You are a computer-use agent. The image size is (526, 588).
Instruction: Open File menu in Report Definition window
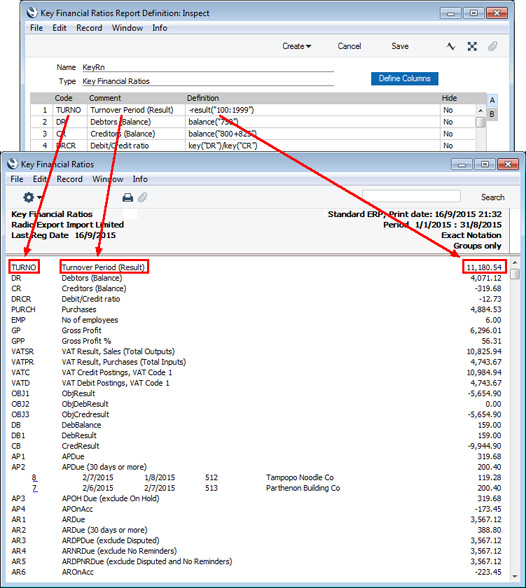(x=36, y=28)
